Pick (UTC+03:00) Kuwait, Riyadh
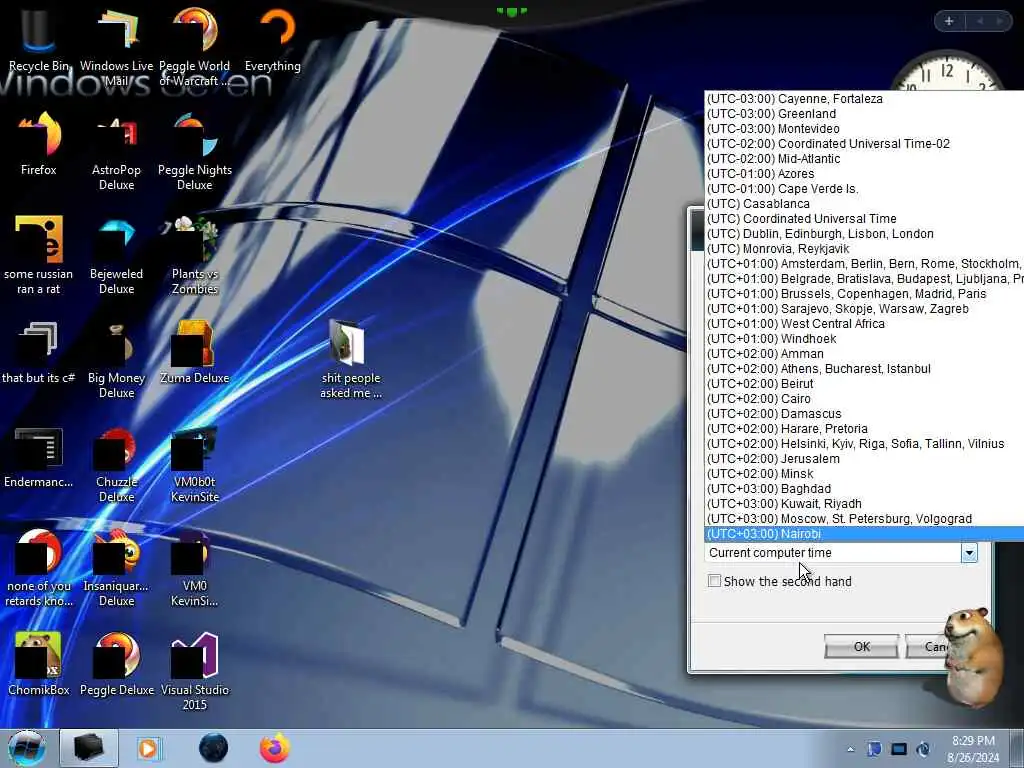The width and height of the screenshot is (1024, 768). tap(865, 504)
